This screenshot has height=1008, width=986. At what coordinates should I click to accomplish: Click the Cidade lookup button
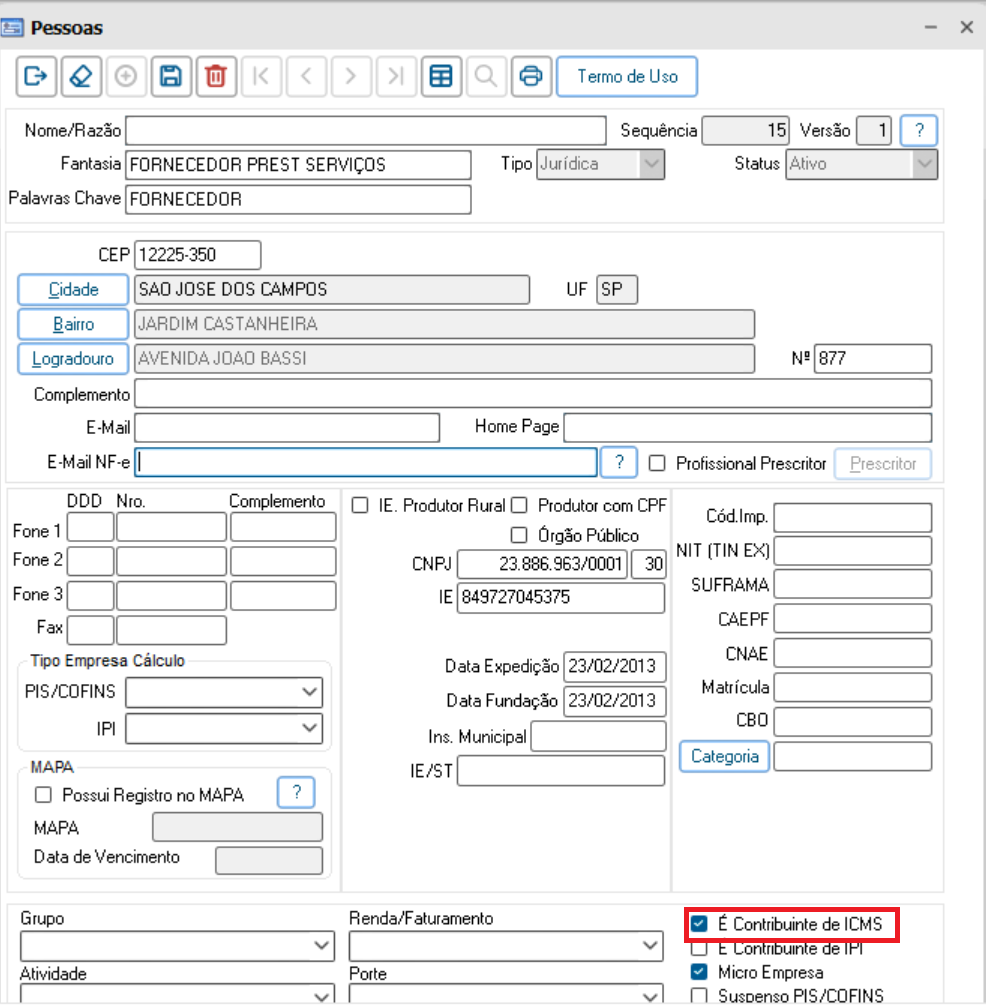(73, 290)
